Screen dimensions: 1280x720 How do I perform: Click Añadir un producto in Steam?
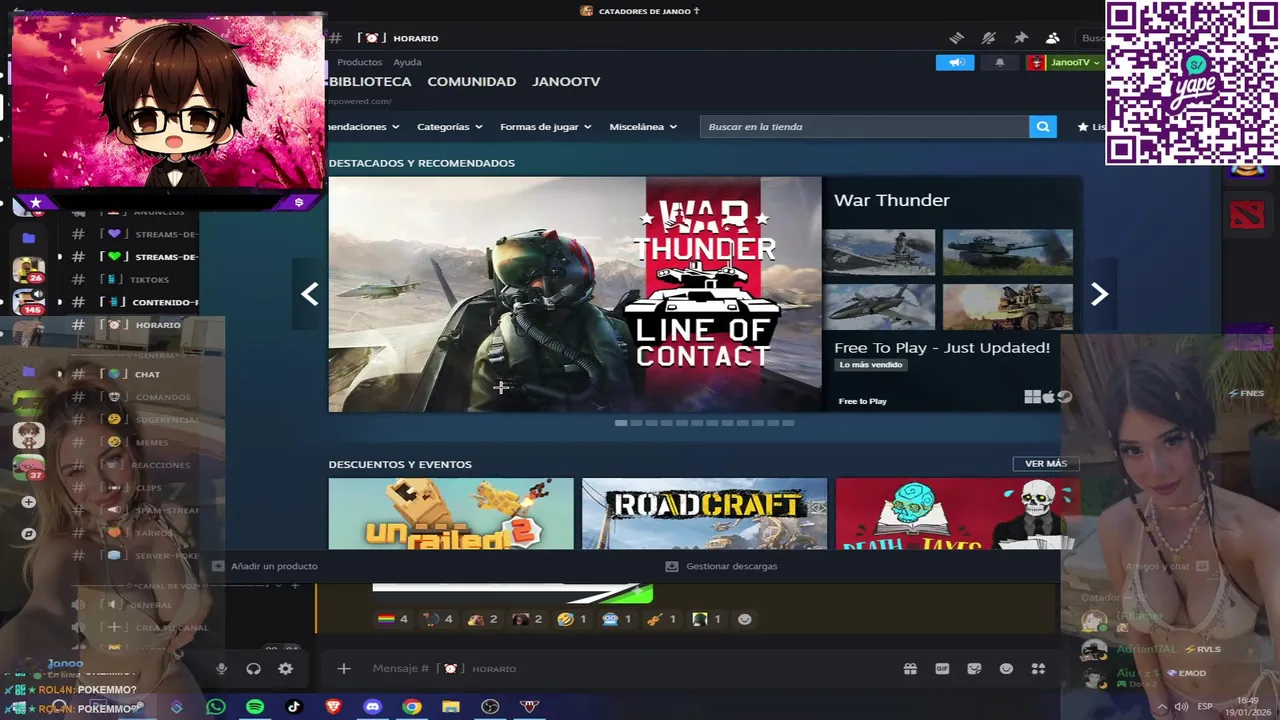tap(265, 566)
